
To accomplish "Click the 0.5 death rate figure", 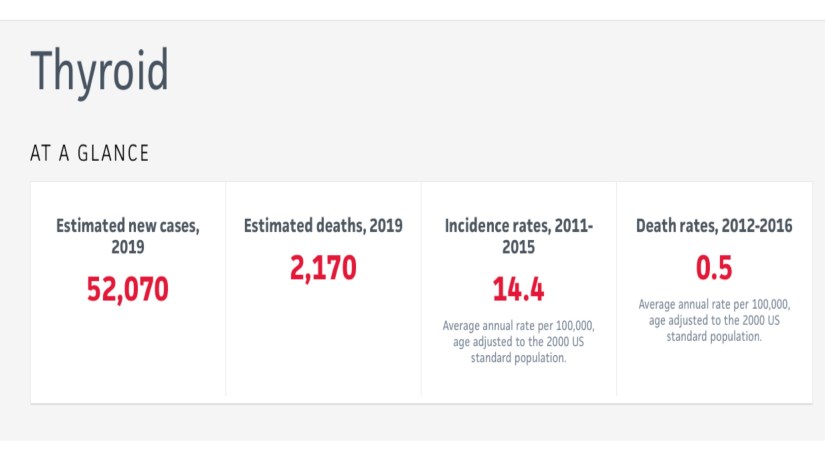I will (714, 269).
